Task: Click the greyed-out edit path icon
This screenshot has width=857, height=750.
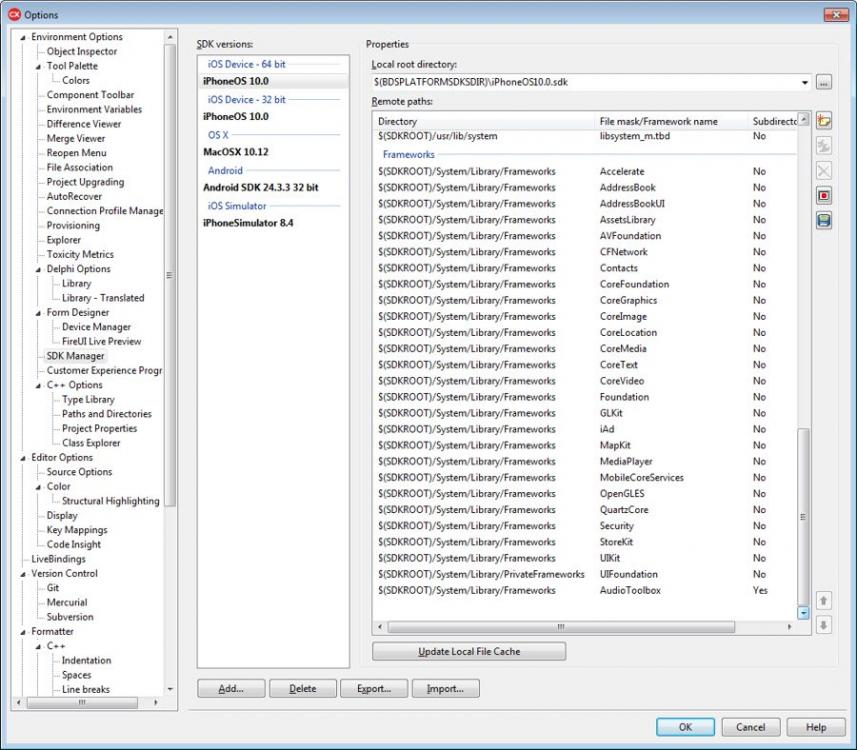Action: coord(824,146)
